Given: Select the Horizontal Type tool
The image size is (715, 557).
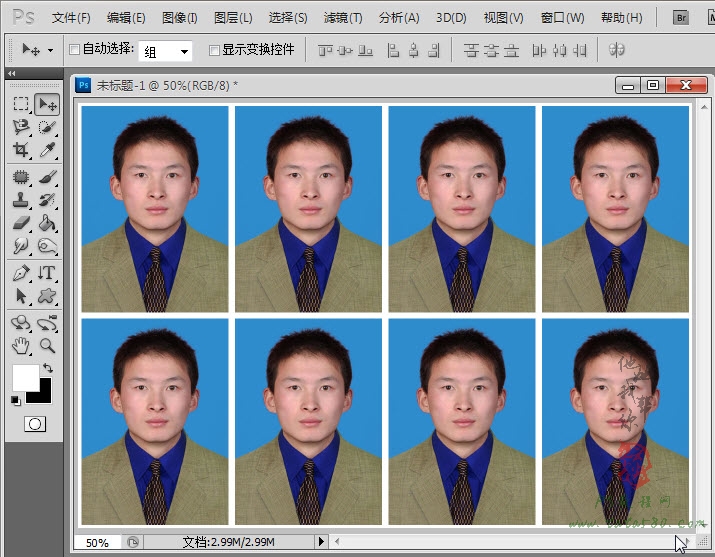Looking at the screenshot, I should [x=46, y=273].
